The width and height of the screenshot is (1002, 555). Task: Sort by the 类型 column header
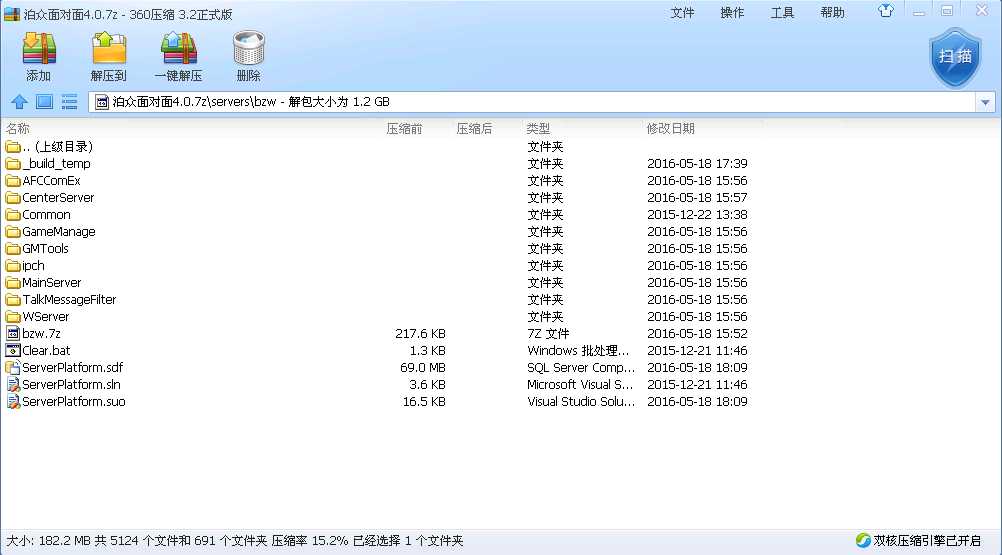click(x=538, y=128)
